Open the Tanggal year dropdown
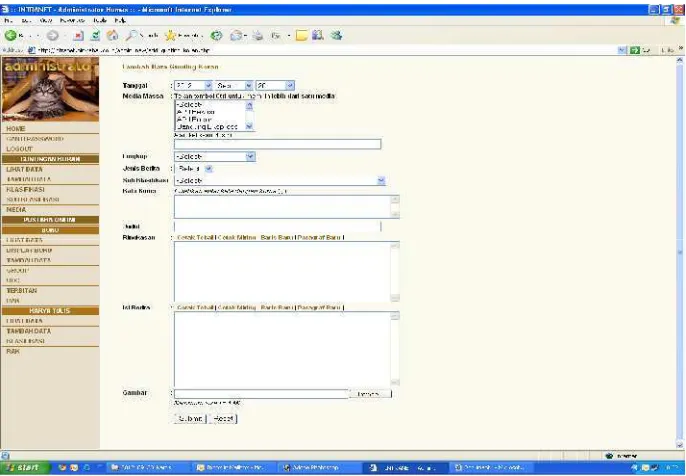Image resolution: width=686 pixels, height=476 pixels. pyautogui.click(x=193, y=86)
